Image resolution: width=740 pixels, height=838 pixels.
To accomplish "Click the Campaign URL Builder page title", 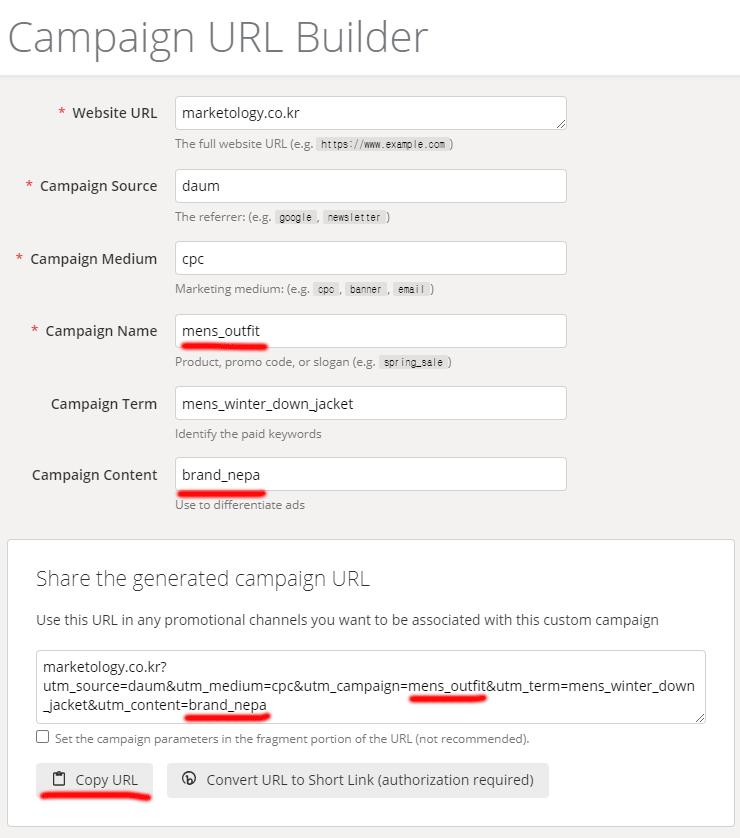I will 218,38.
